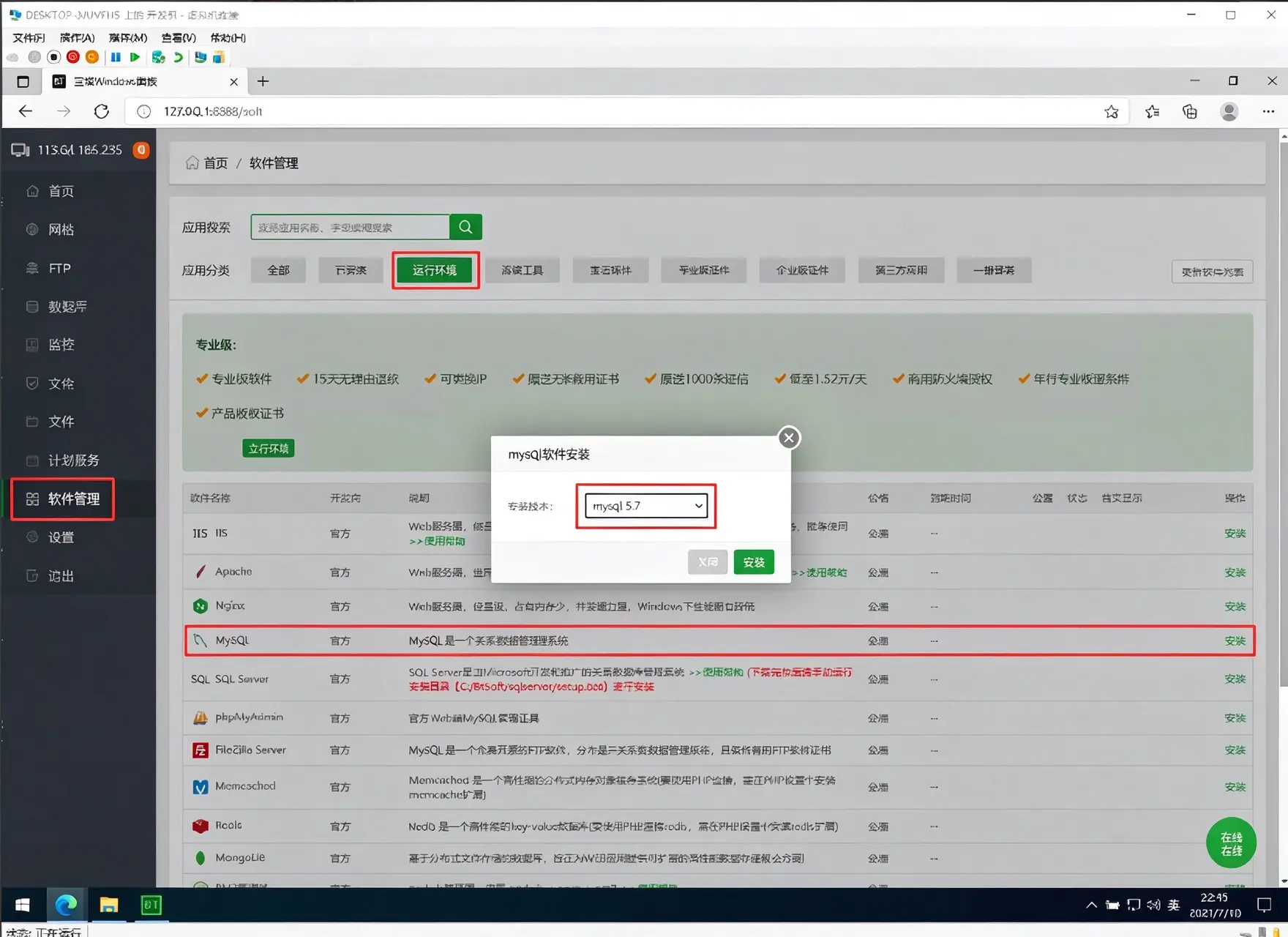Open a new browser tab with plus

[263, 81]
